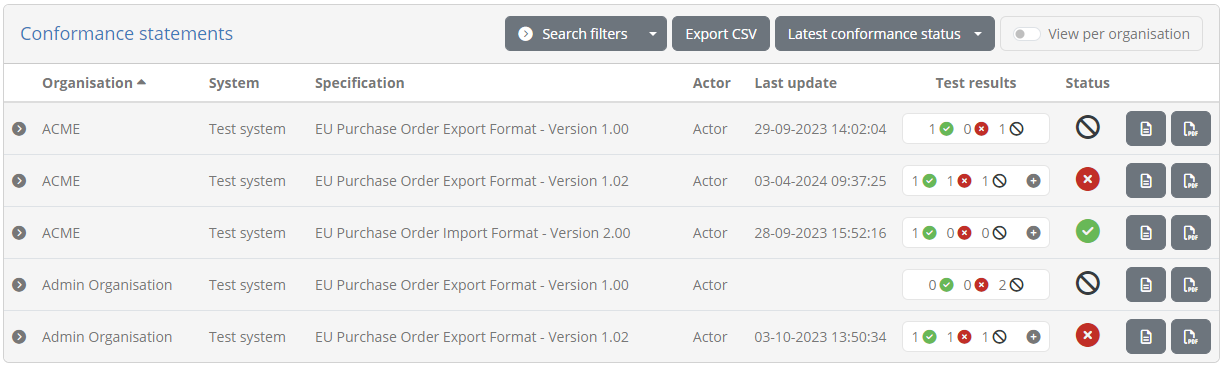Click failed status icon for ACME Export Version 1.02
1223x367 pixels.
tap(1088, 180)
